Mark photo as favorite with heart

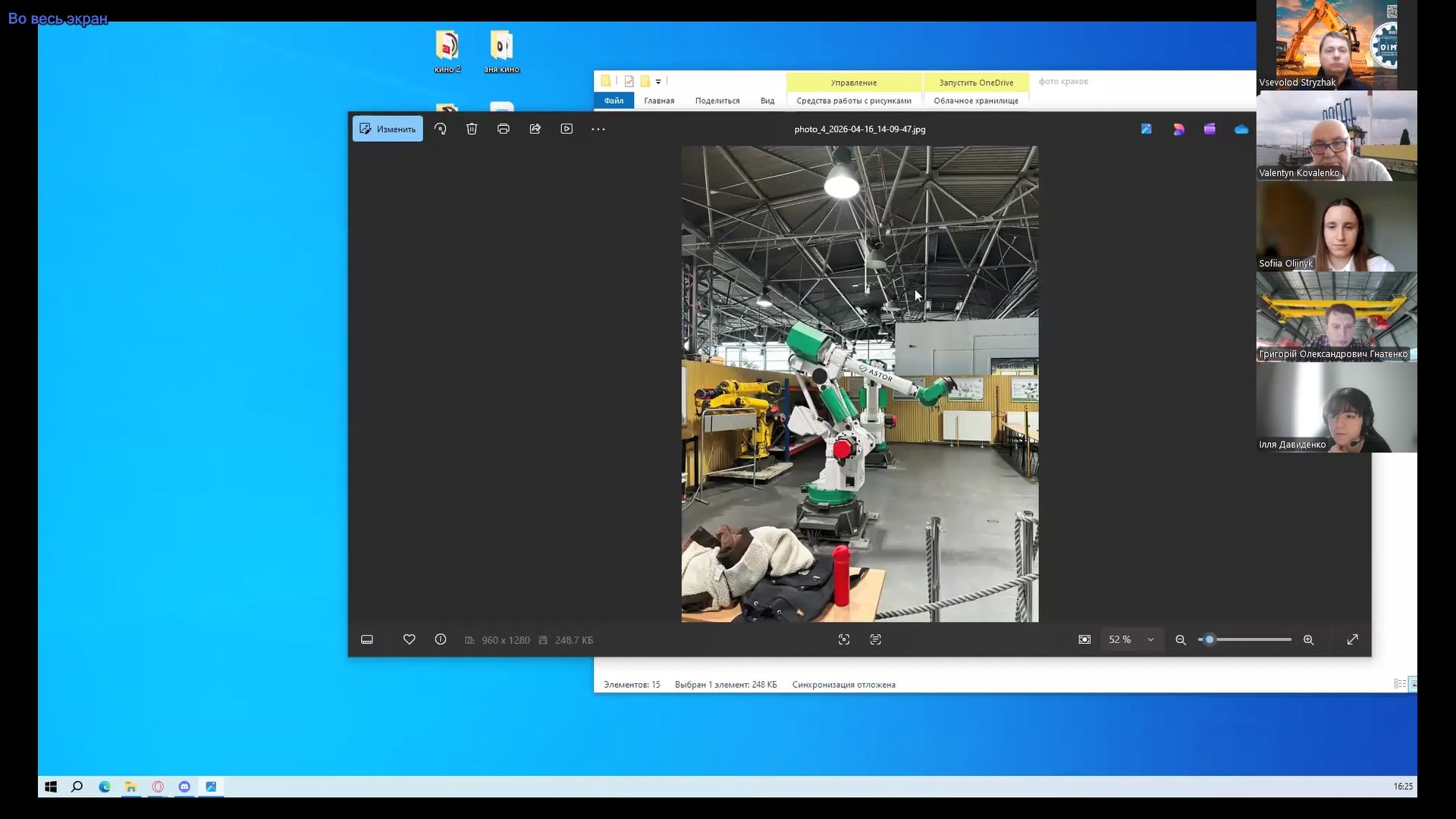point(409,640)
